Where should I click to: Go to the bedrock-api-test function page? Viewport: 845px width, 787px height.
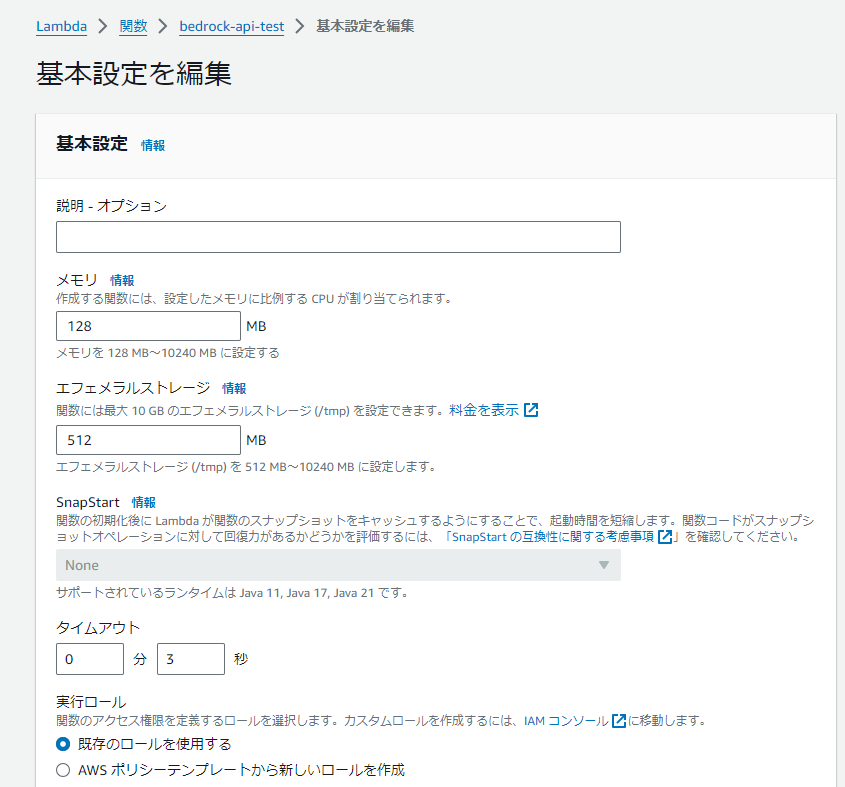tap(231, 27)
